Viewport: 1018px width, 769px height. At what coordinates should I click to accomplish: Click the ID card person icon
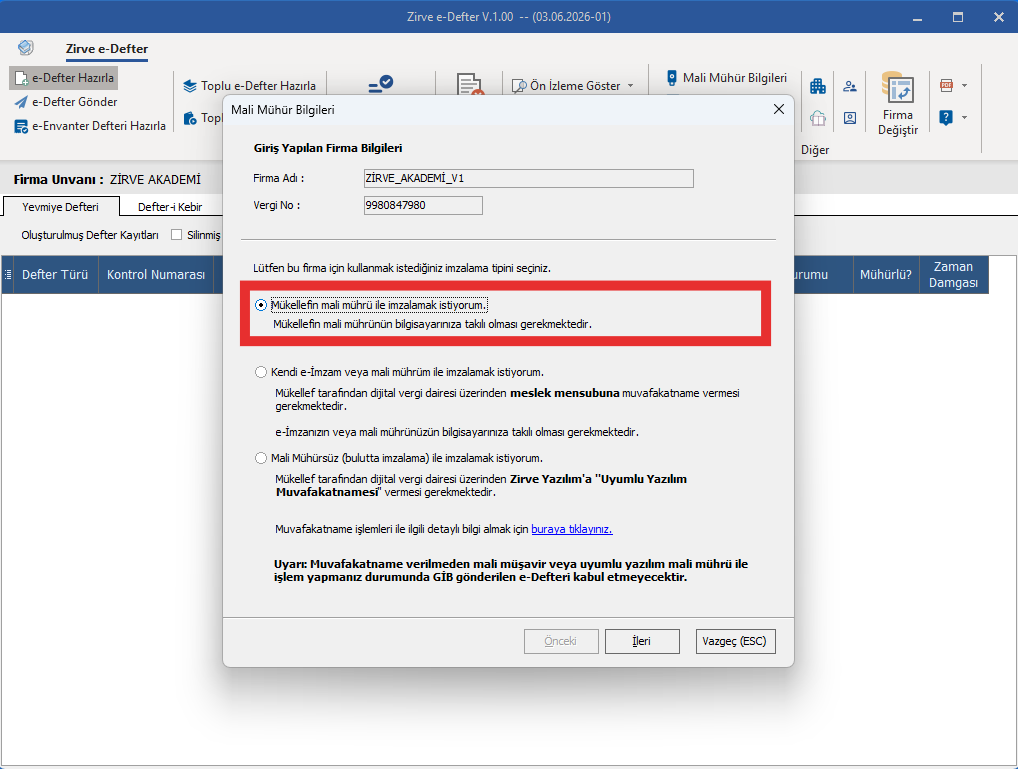tap(850, 118)
